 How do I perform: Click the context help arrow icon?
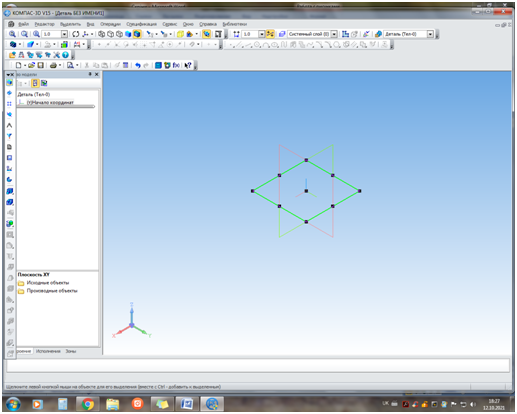(x=188, y=65)
